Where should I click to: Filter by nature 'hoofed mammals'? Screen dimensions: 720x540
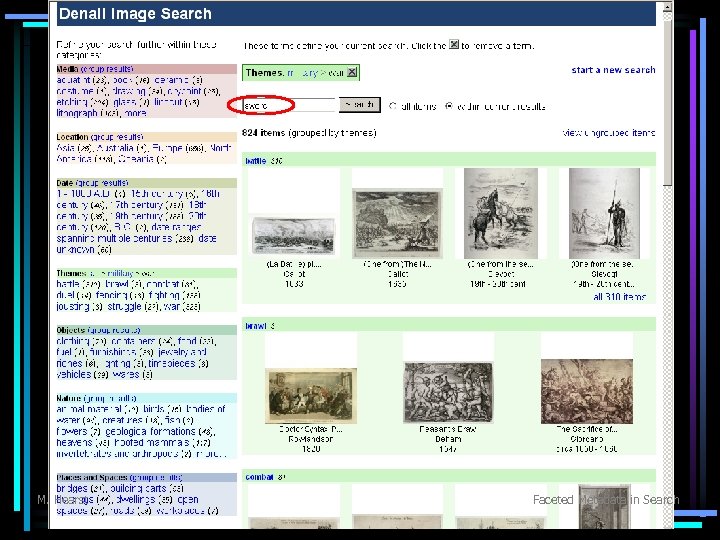click(152, 442)
